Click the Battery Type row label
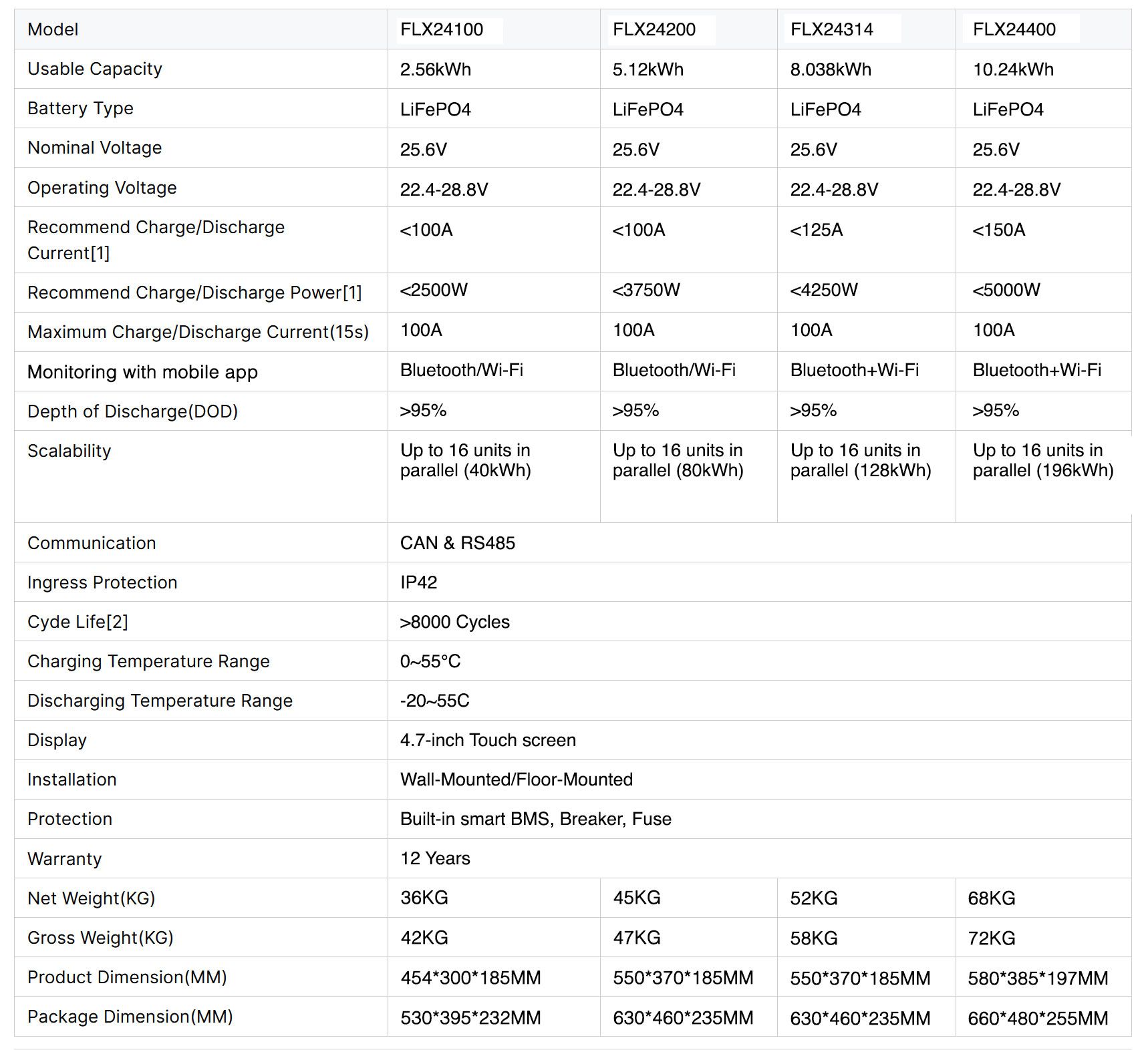Image resolution: width=1148 pixels, height=1050 pixels. 80,108
